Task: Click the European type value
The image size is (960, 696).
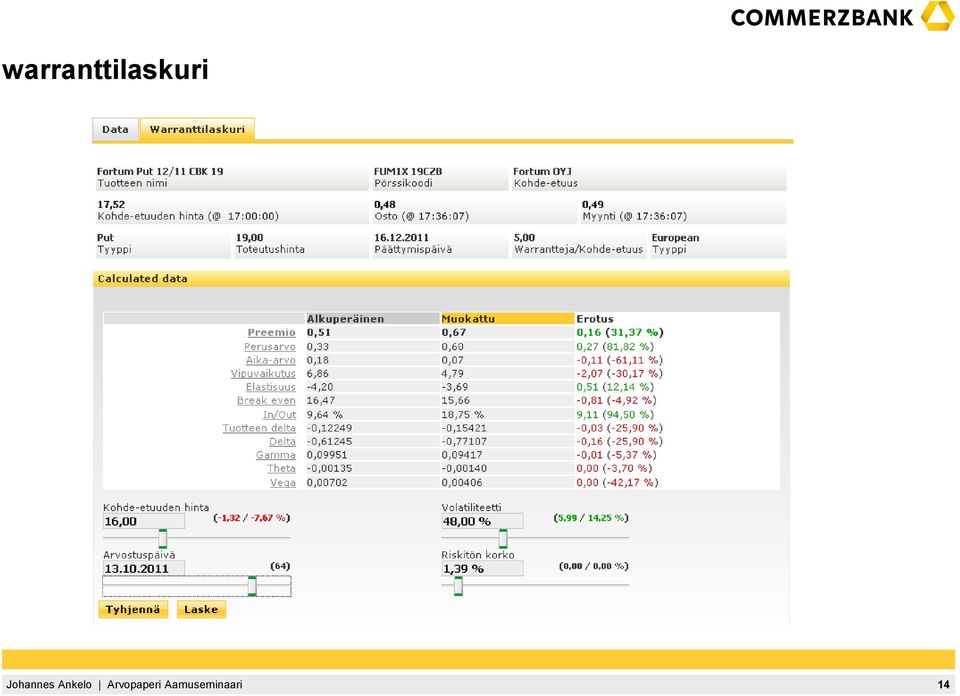Action: click(675, 238)
